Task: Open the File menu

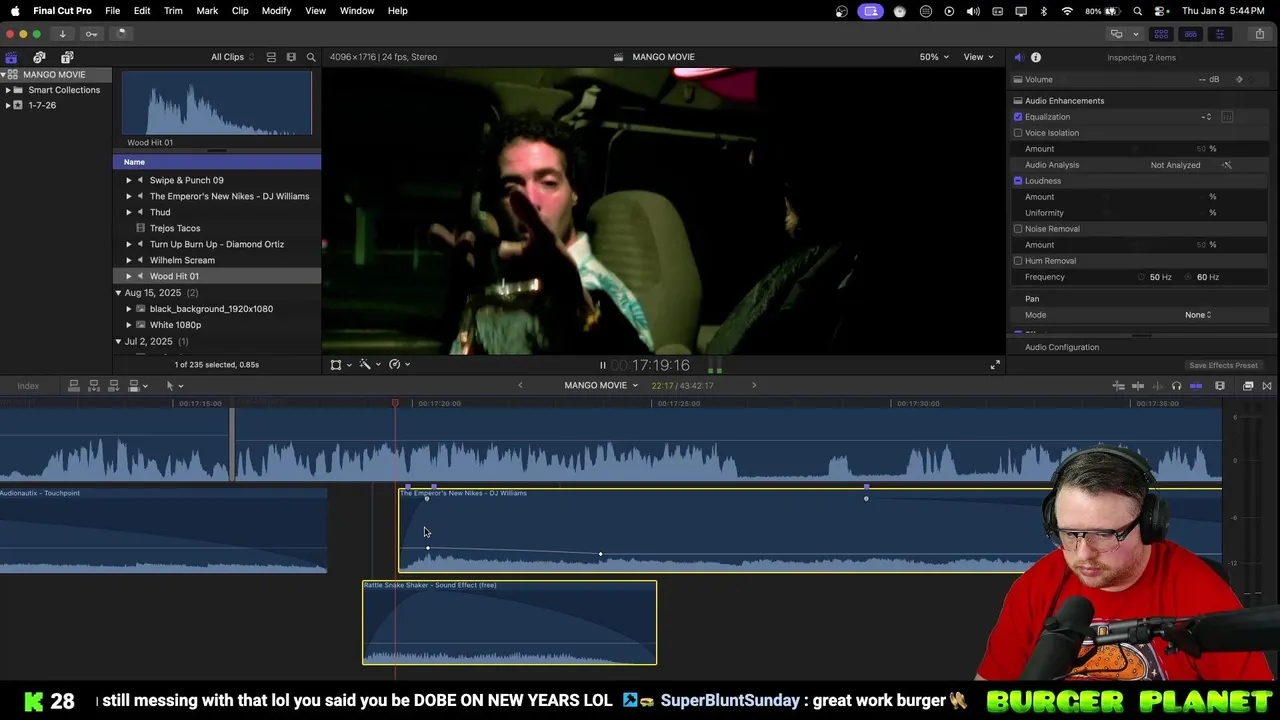Action: pos(112,11)
